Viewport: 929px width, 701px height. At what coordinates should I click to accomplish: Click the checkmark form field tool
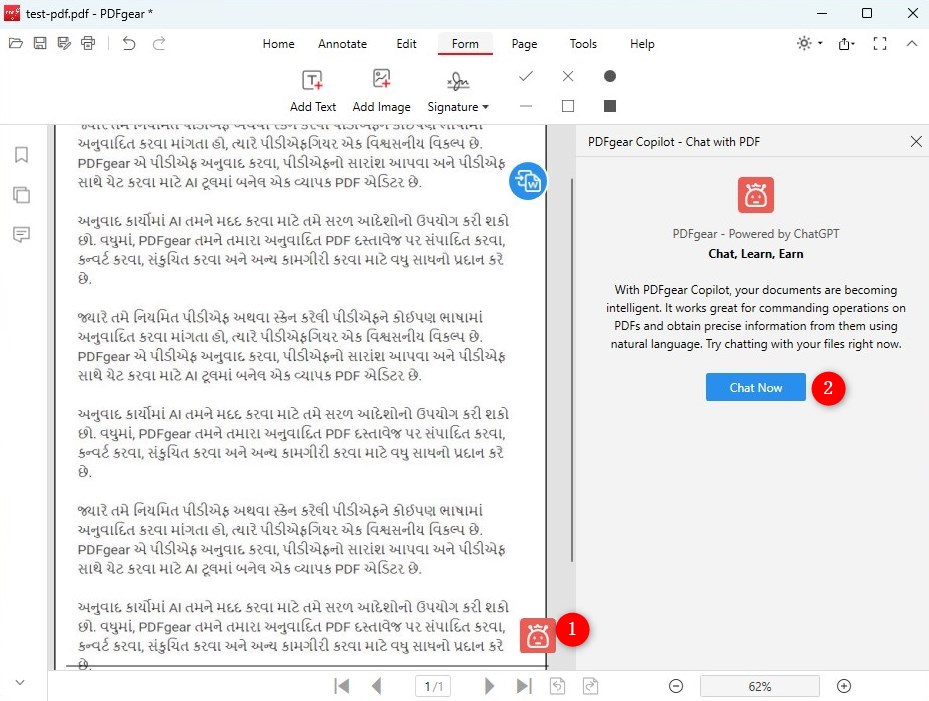(x=525, y=76)
